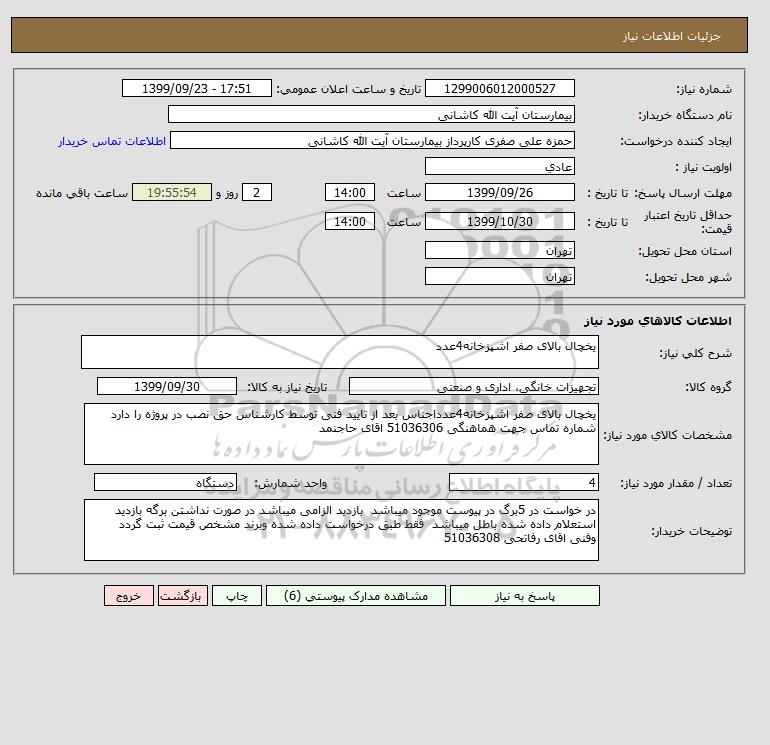The width and height of the screenshot is (770, 745).
Task: Click the delivery city field تهران
Action: click(x=499, y=276)
